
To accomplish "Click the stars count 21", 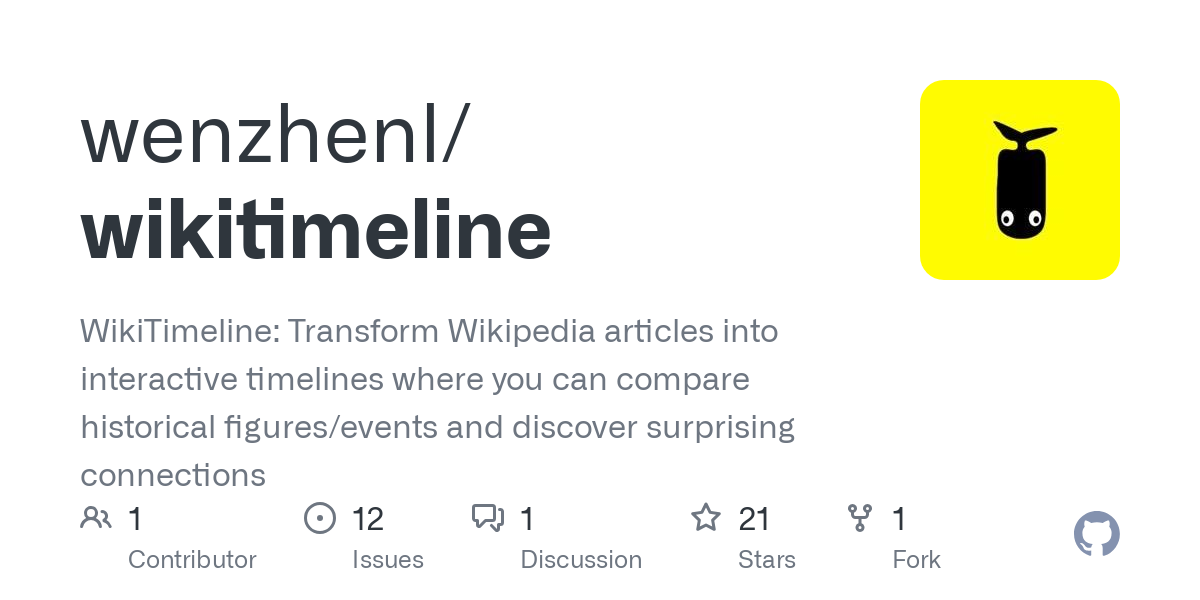I will pos(754,519).
